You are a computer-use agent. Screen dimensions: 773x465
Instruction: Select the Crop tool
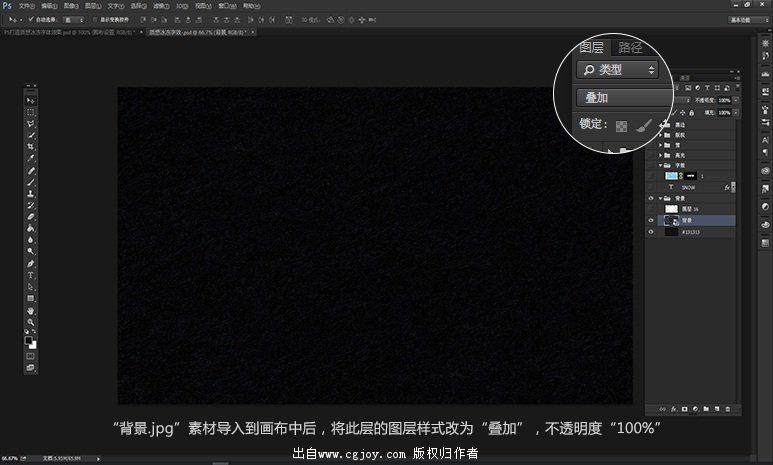coord(31,147)
